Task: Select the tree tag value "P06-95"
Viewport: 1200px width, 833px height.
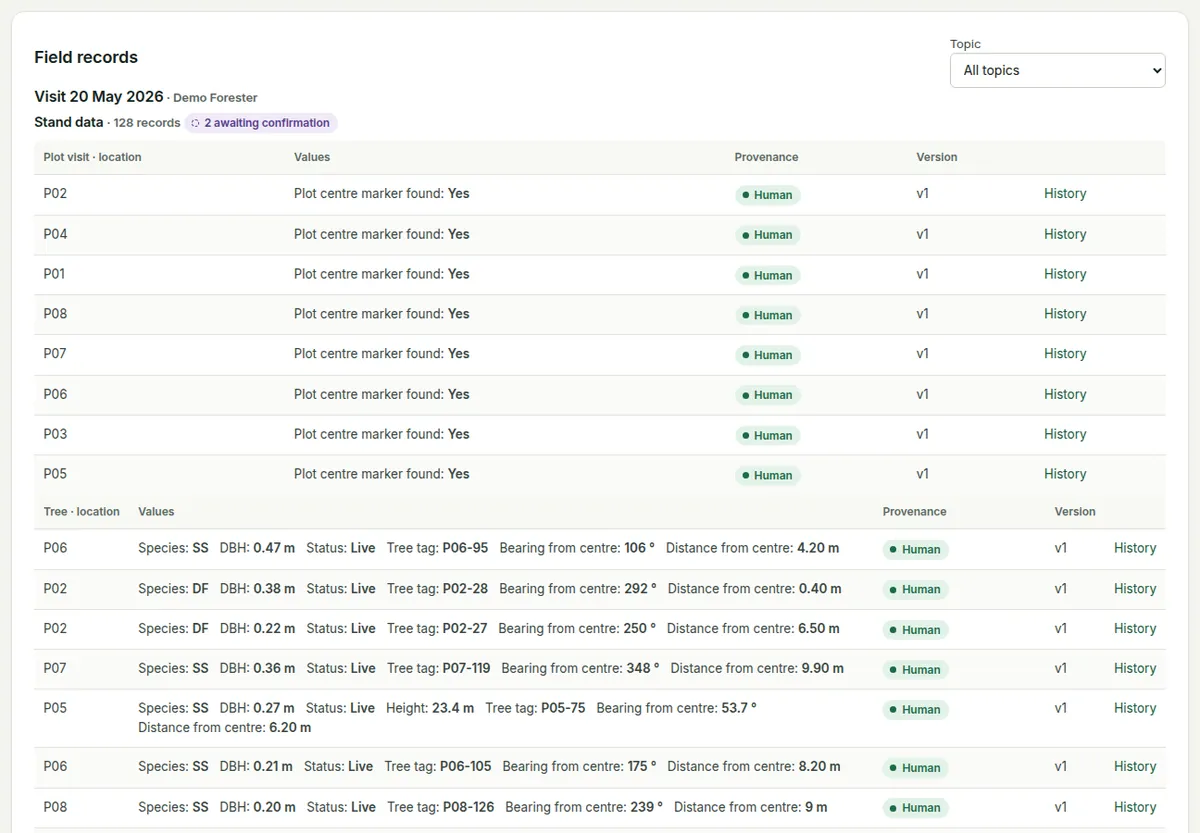Action: tap(464, 548)
